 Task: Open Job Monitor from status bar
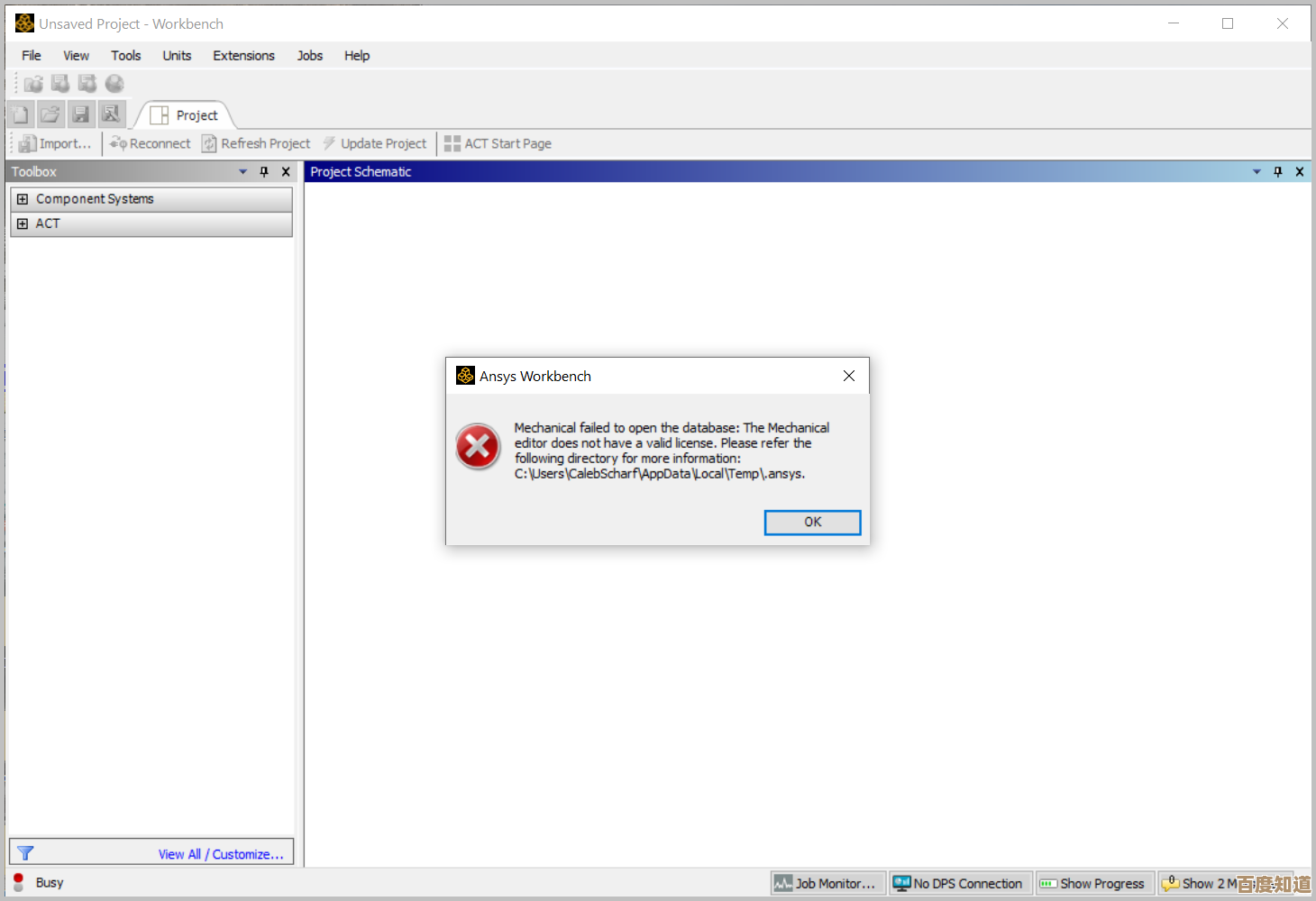pyautogui.click(x=825, y=883)
